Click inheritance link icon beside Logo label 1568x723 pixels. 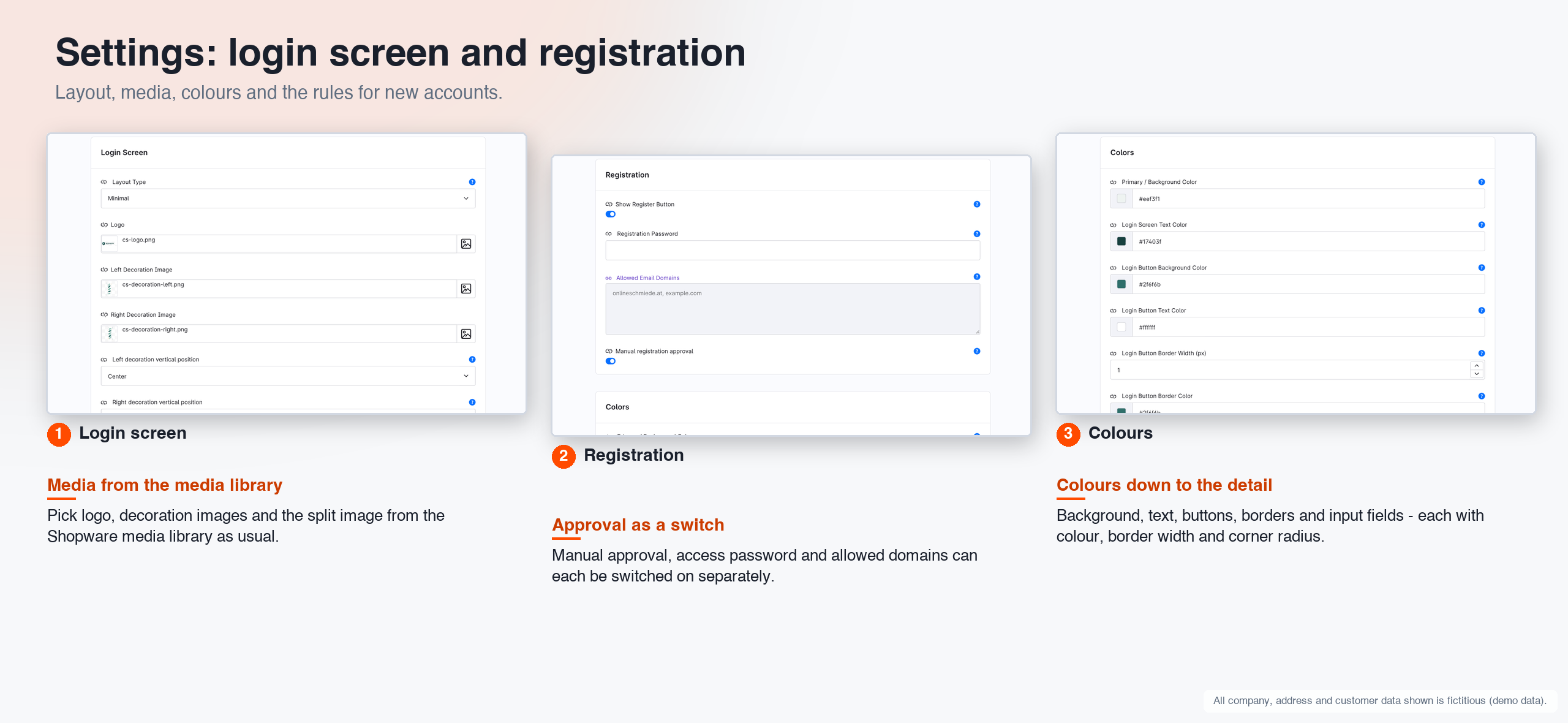[x=104, y=225]
